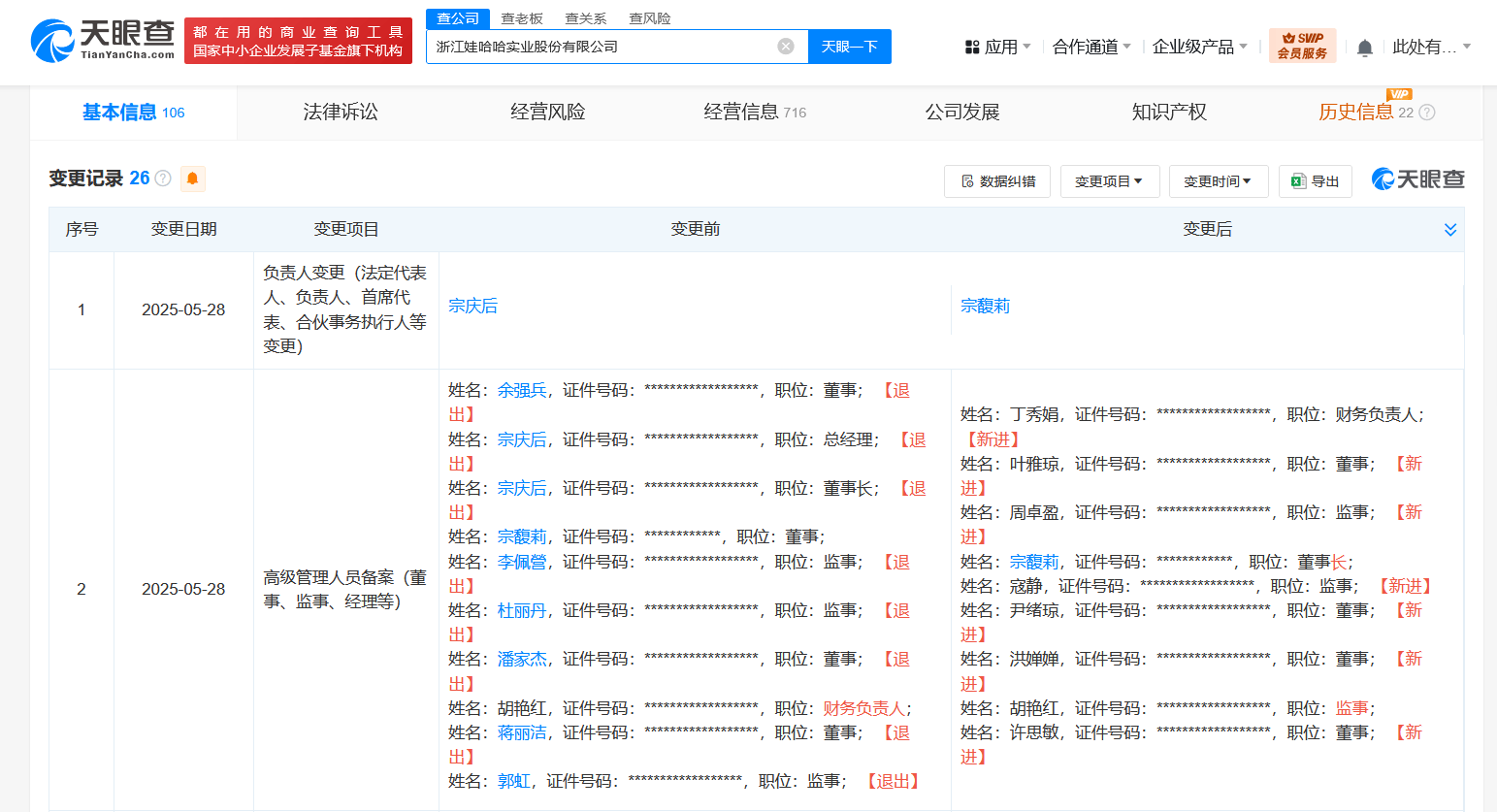The width and height of the screenshot is (1497, 812).
Task: Click 导出 Excel export button
Action: [x=1315, y=181]
